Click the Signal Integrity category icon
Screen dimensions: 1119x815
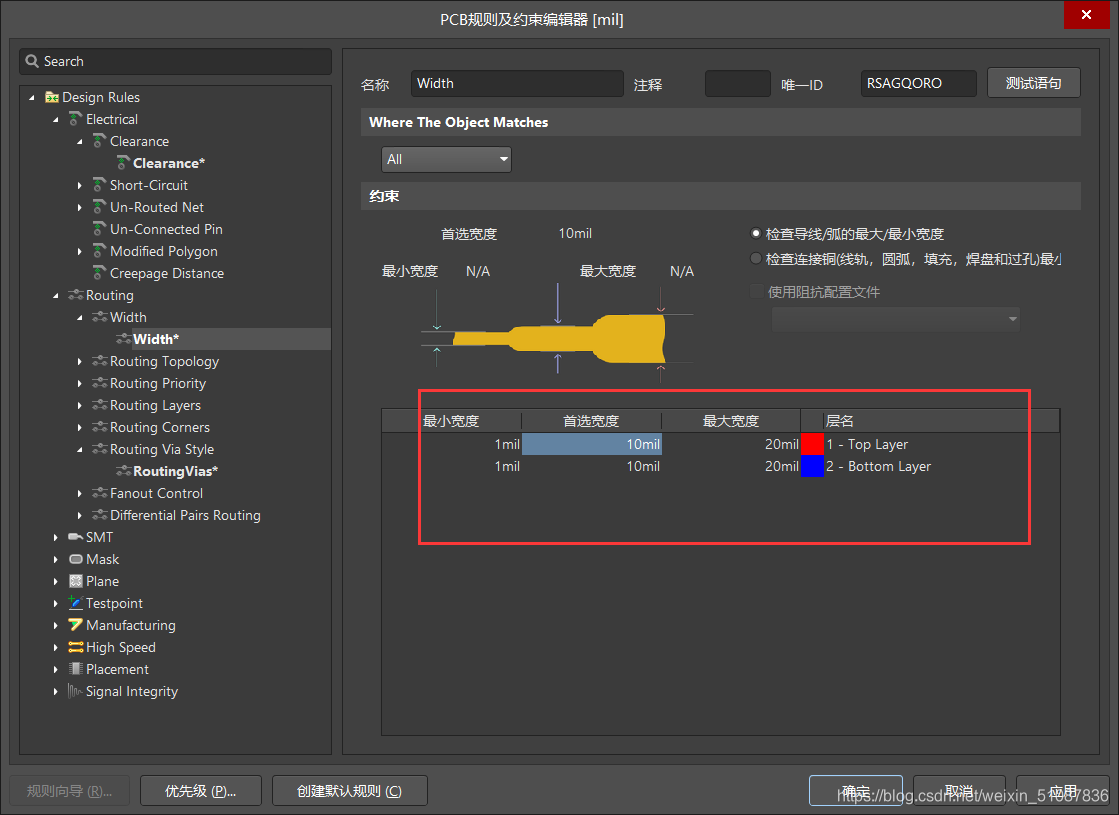(x=76, y=691)
